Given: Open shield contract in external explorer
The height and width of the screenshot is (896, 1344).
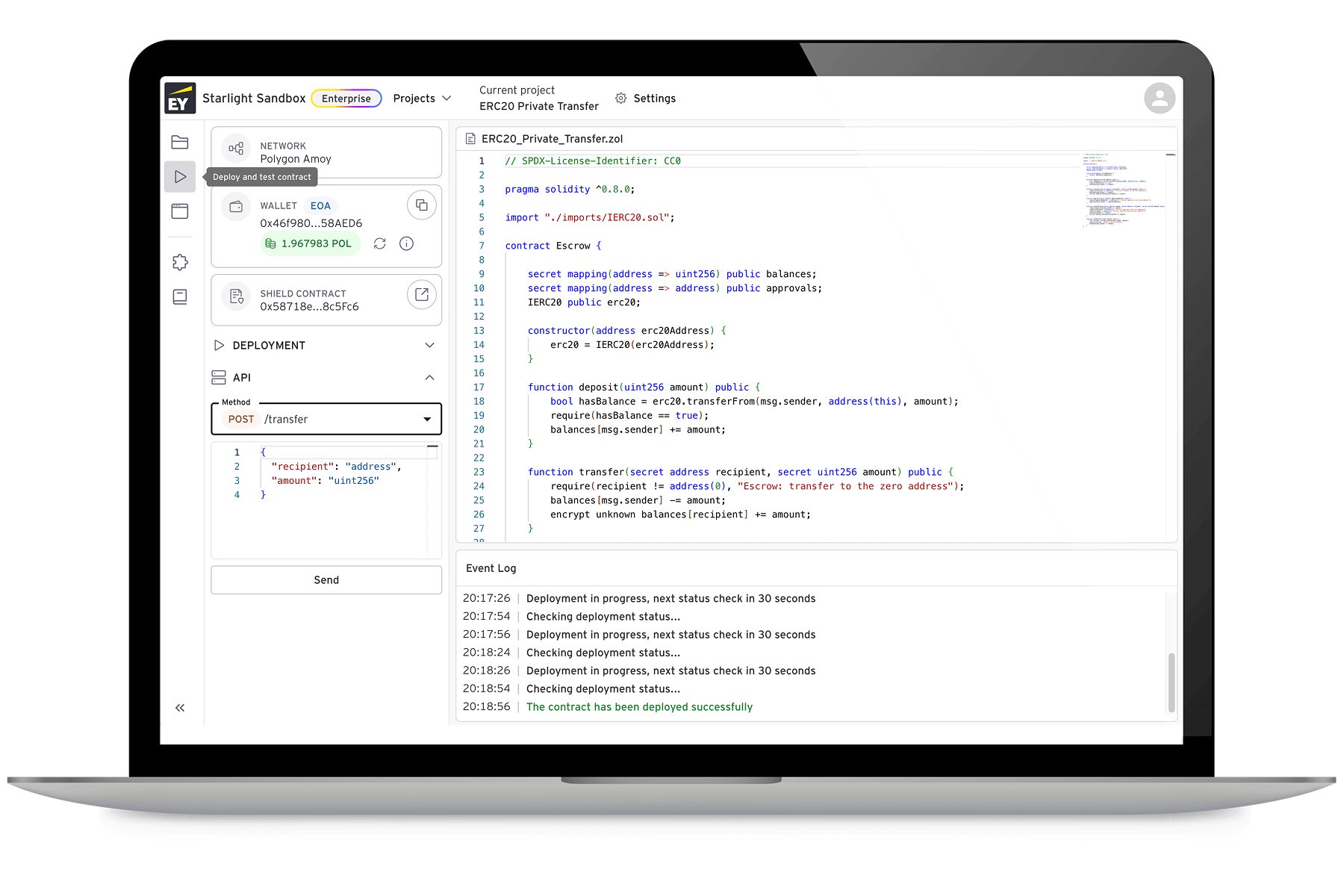Looking at the screenshot, I should click(422, 295).
